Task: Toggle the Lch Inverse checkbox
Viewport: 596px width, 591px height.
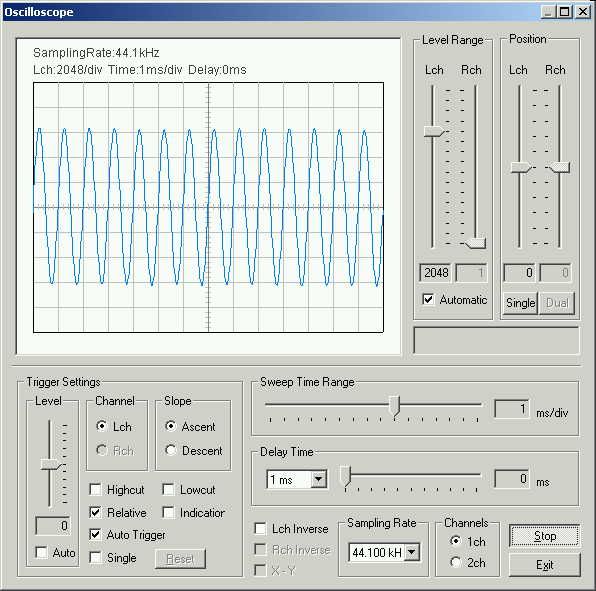Action: pos(260,528)
